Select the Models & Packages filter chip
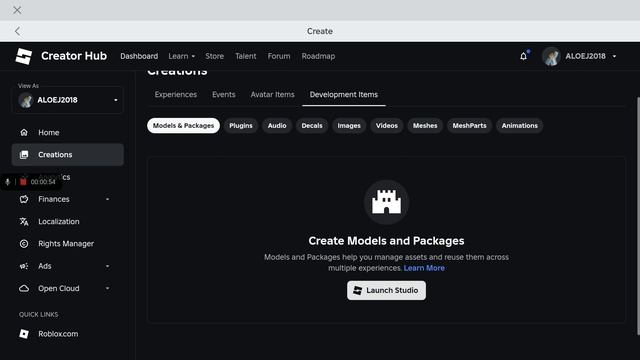 183,126
